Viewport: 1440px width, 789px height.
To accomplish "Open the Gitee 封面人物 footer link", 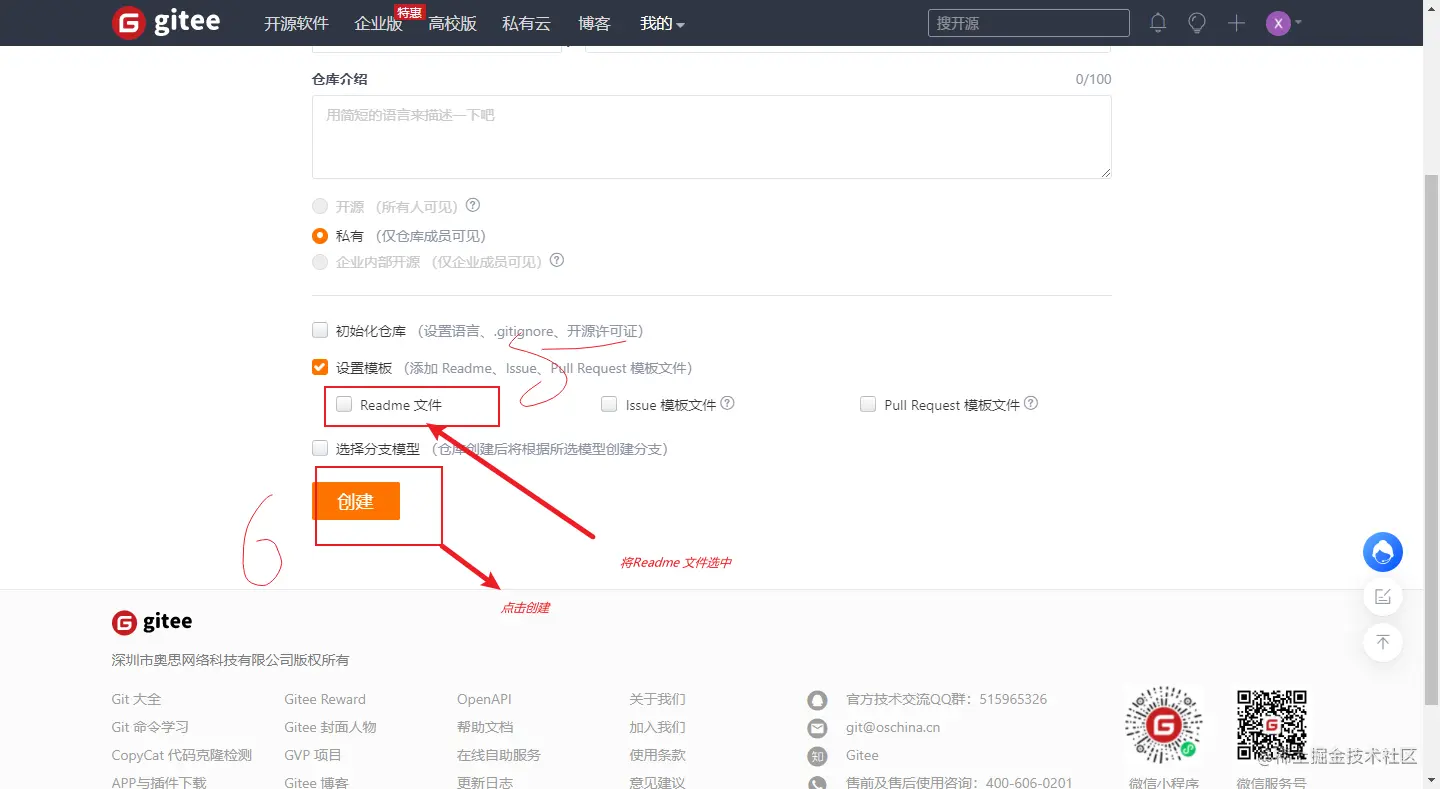I will (330, 727).
